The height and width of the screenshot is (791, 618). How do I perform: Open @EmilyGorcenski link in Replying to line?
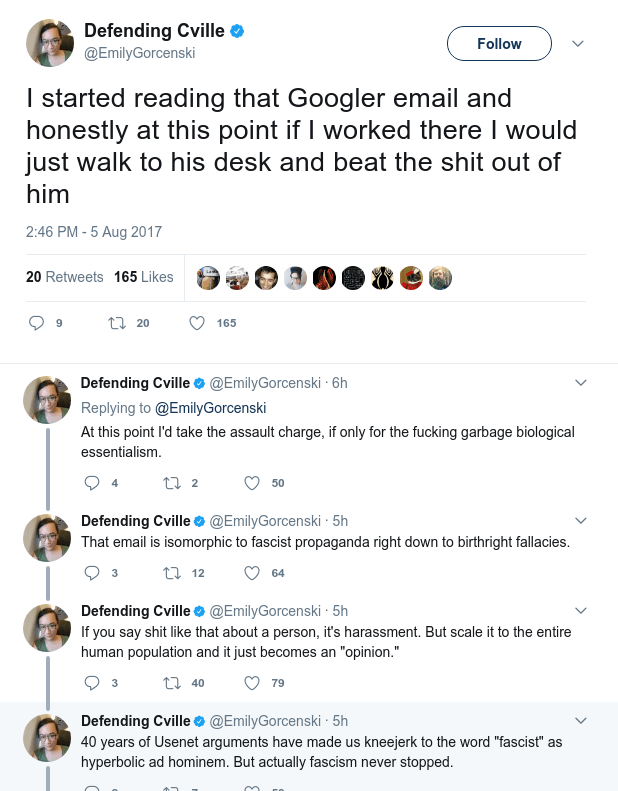[210, 408]
